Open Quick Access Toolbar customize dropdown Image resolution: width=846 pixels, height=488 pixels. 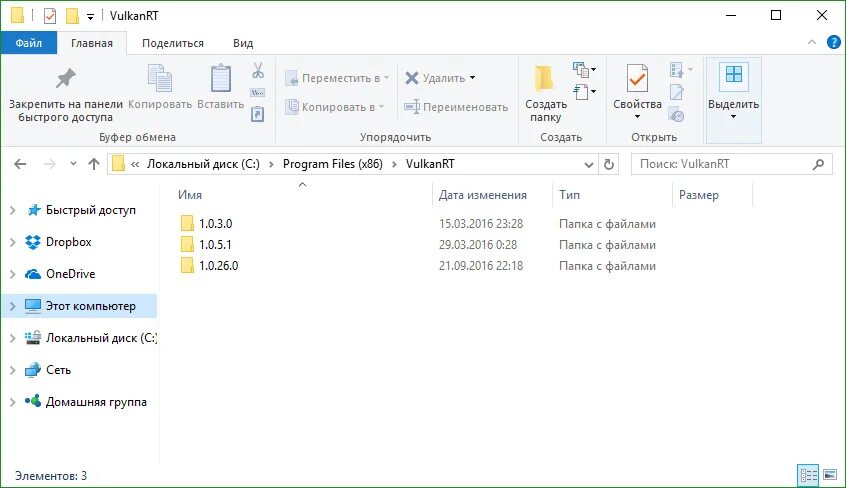pyautogui.click(x=91, y=17)
